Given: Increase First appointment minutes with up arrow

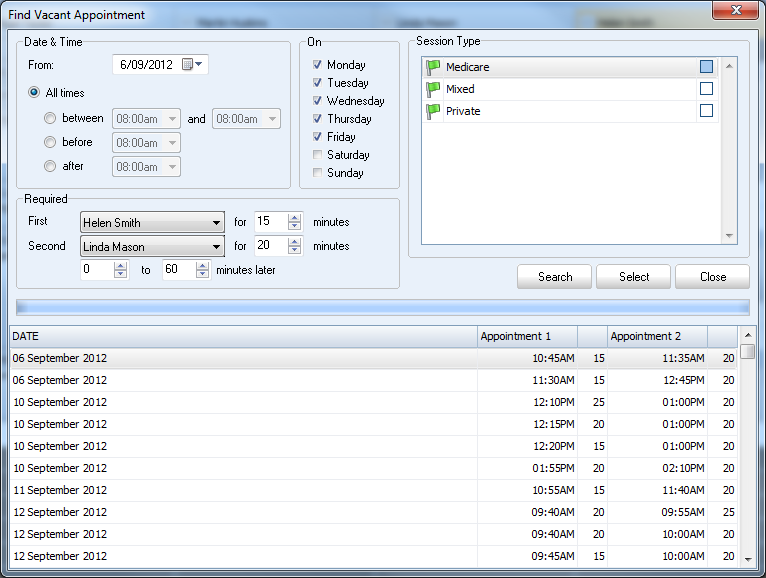Looking at the screenshot, I should click(x=295, y=218).
